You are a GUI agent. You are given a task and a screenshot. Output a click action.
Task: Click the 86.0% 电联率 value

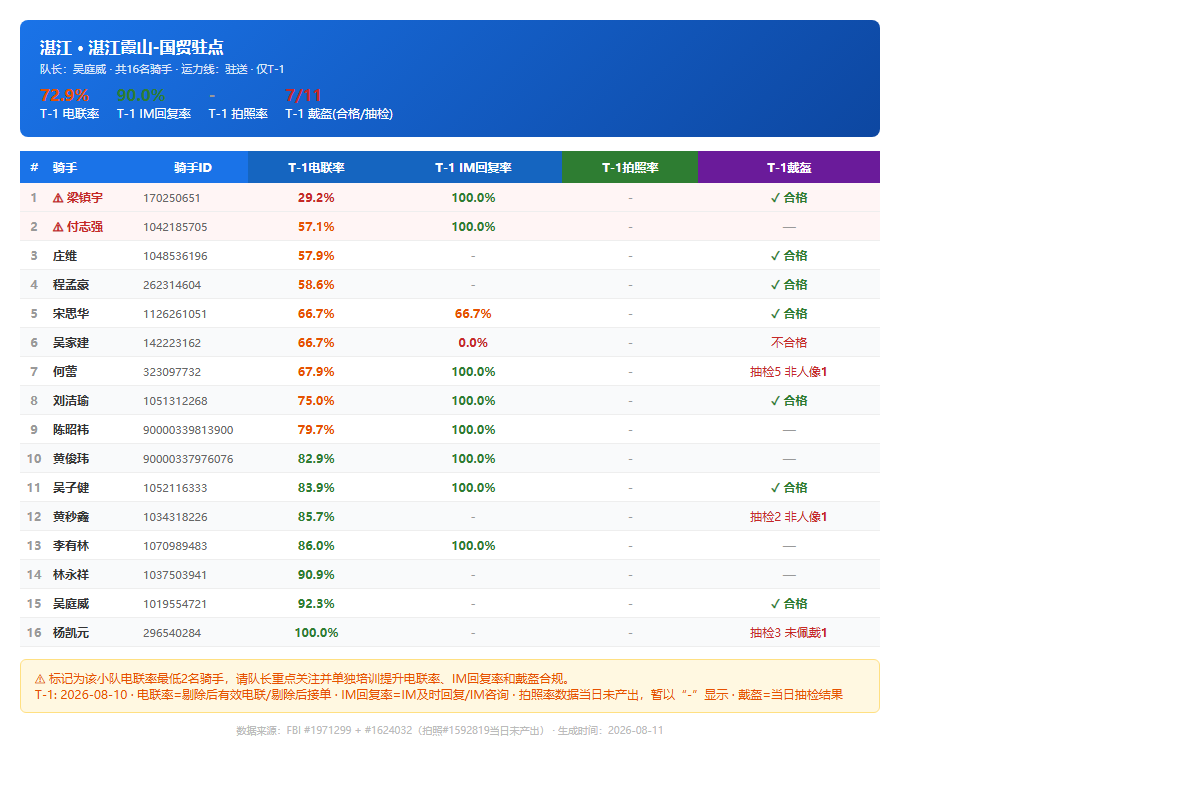click(316, 546)
